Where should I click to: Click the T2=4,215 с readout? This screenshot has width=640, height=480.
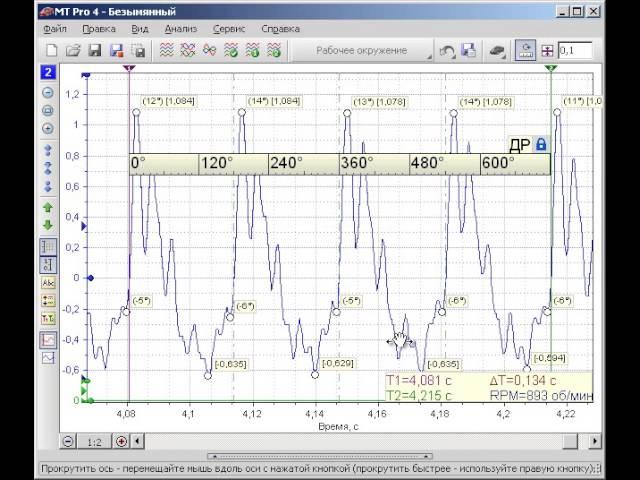[419, 395]
